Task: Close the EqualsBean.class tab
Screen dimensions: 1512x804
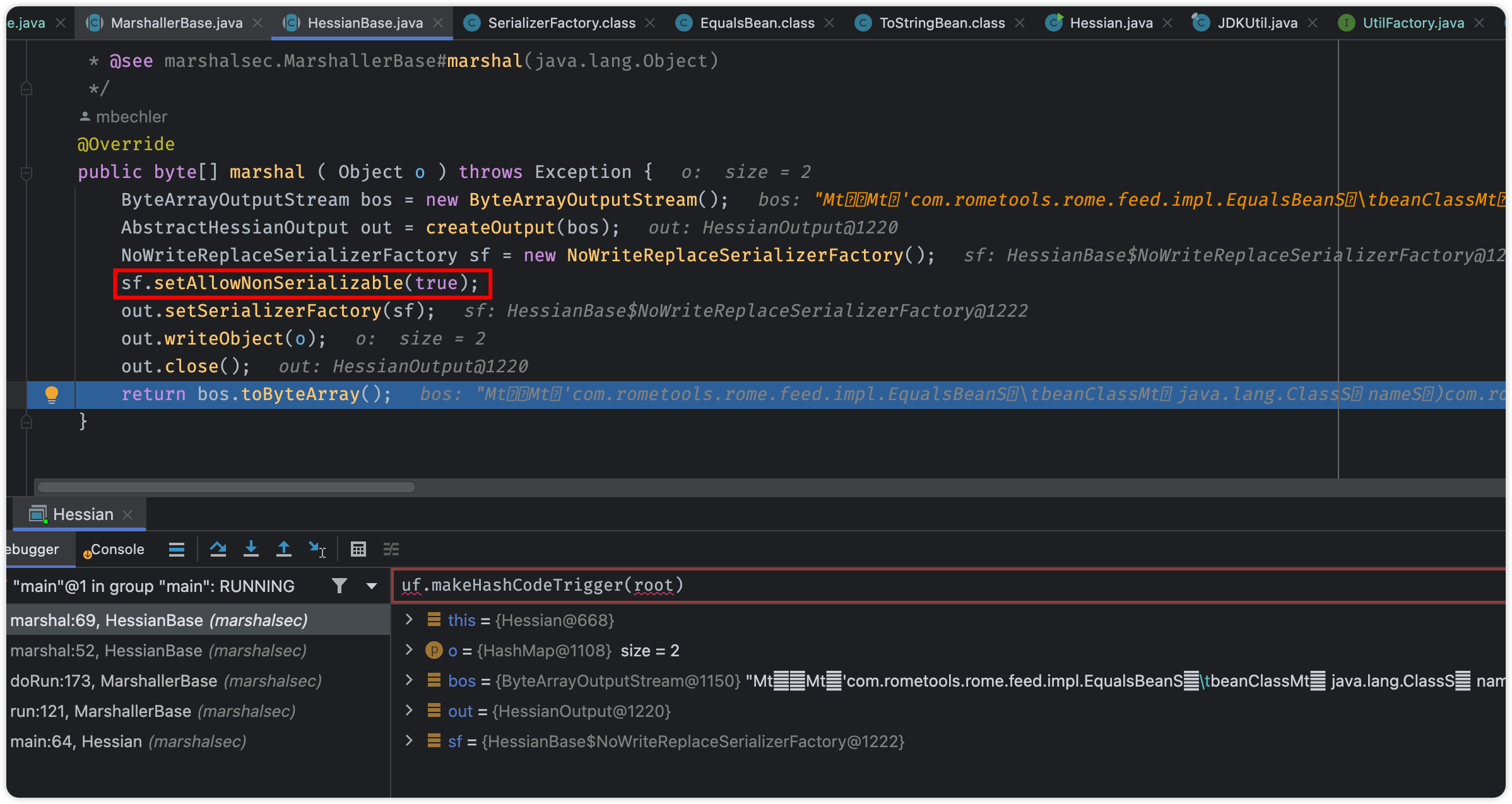Action: click(829, 23)
